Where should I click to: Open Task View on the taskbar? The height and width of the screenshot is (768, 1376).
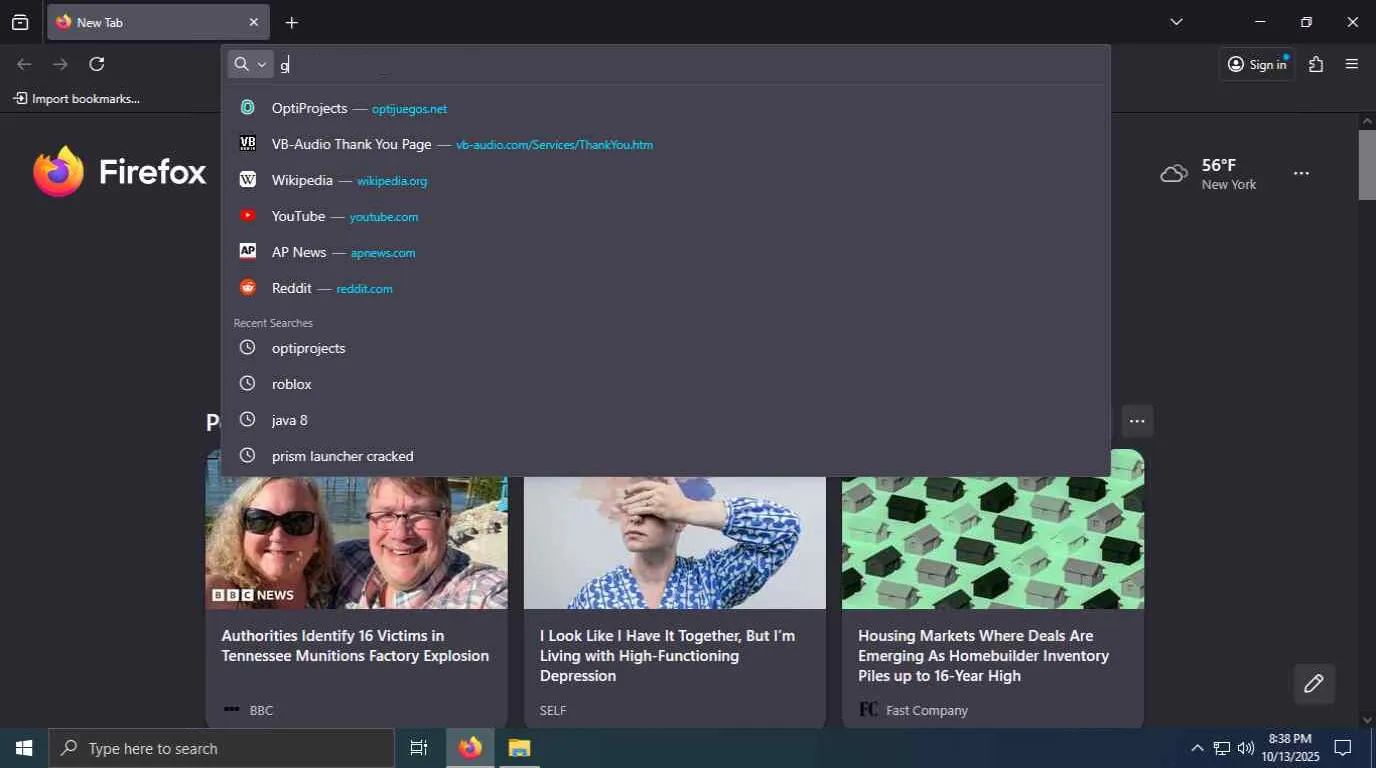[419, 748]
